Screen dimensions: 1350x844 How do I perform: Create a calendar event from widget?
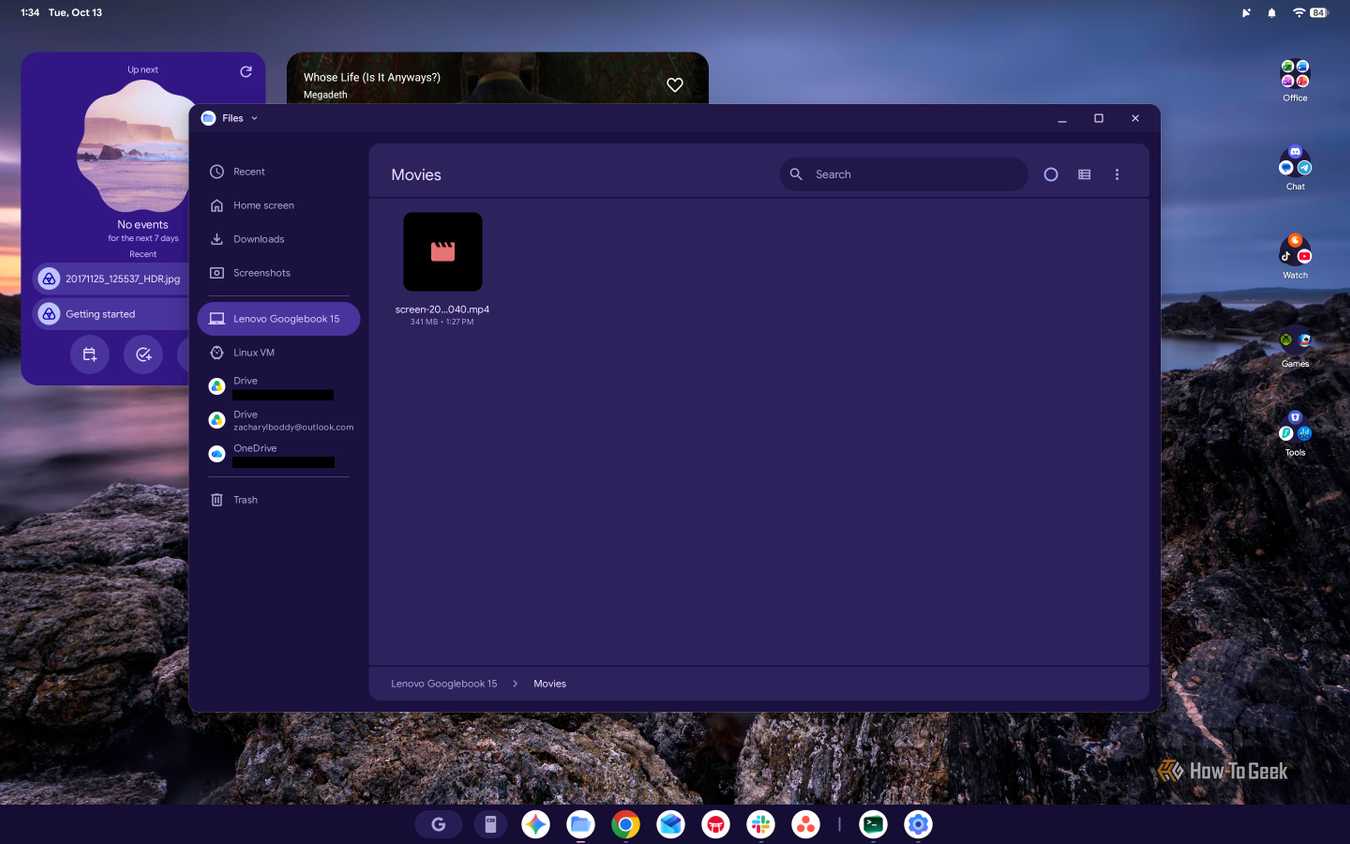click(x=90, y=355)
